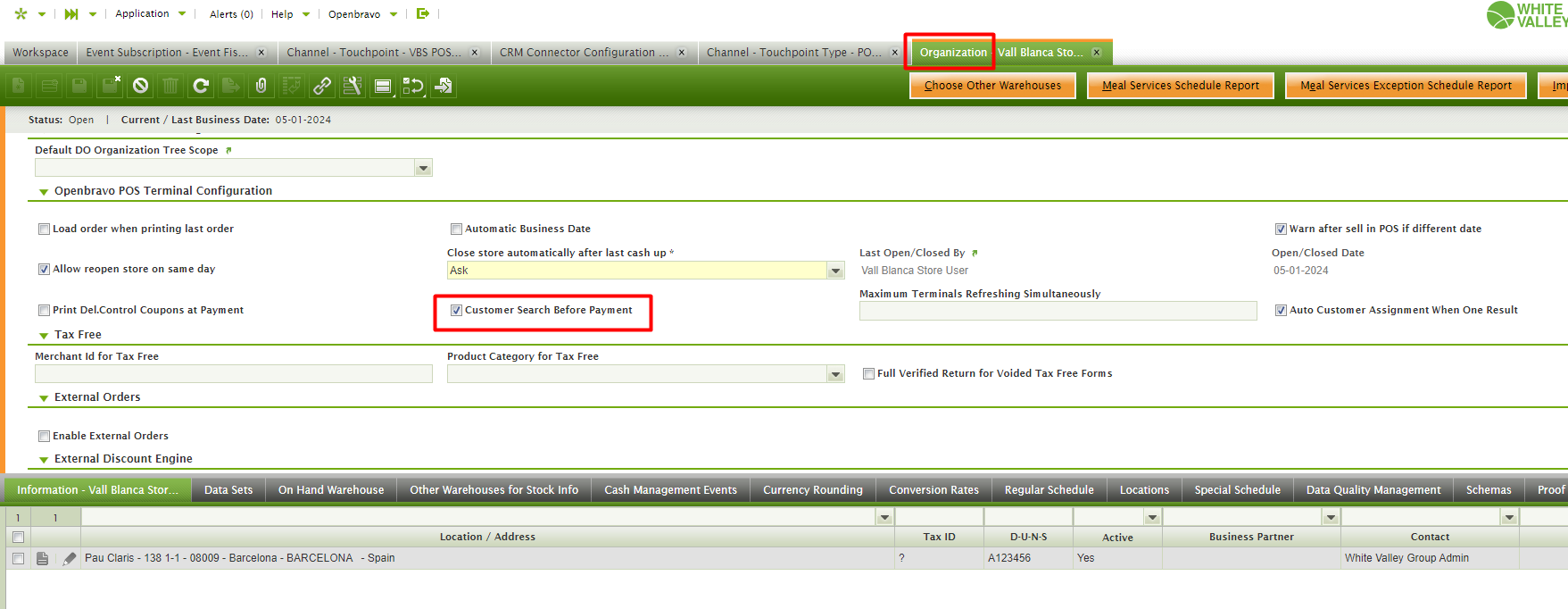The height and width of the screenshot is (609, 1568).
Task: Toggle Warn after sell in POS checkbox
Action: point(1281,229)
